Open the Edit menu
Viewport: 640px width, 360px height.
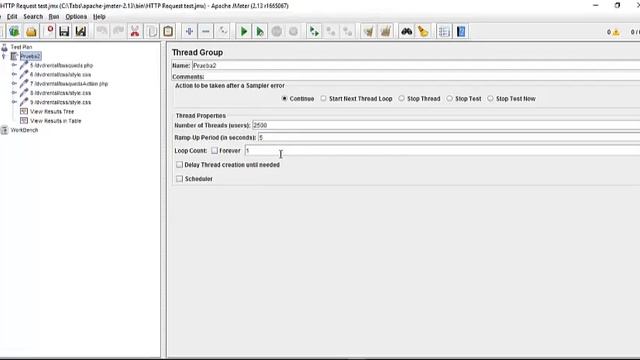click(12, 17)
